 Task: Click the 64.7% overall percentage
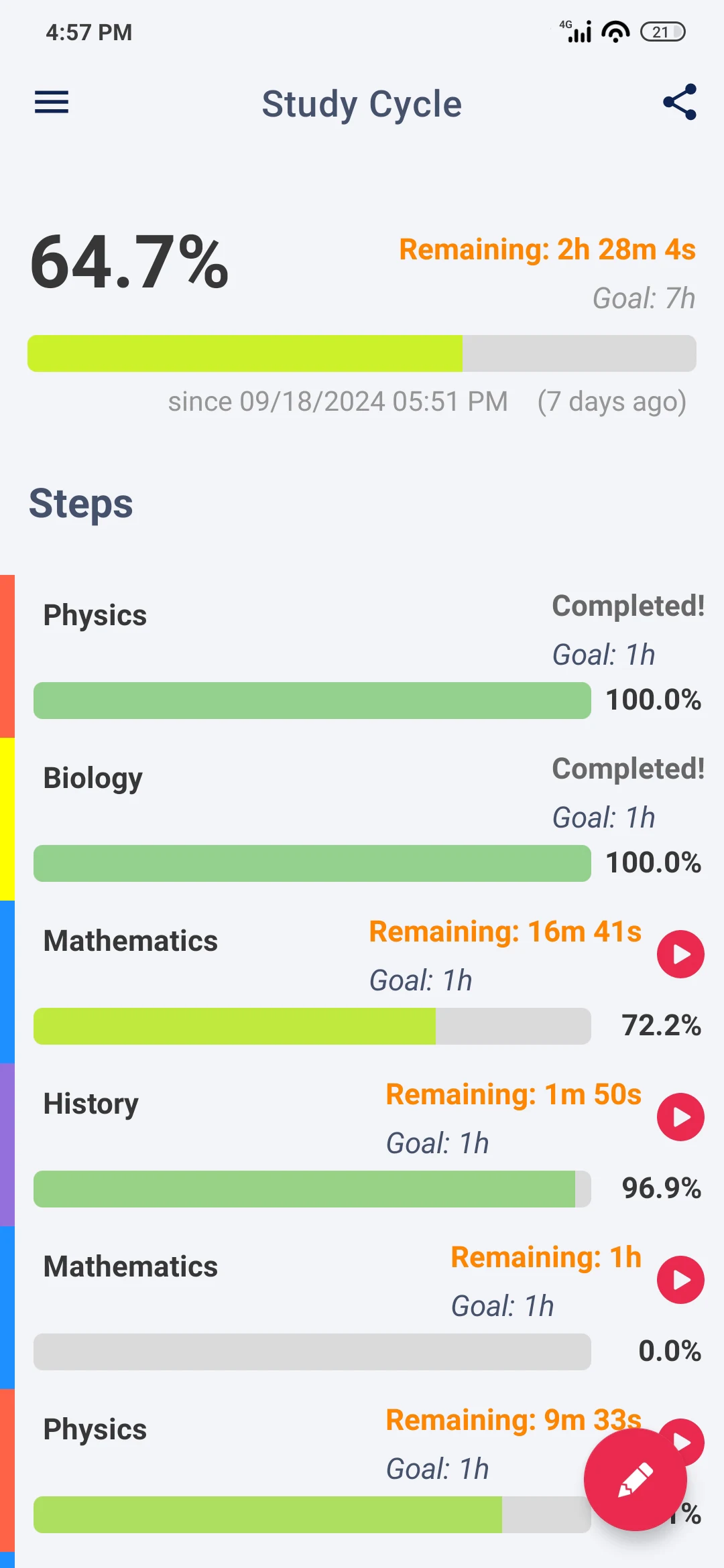(x=129, y=263)
